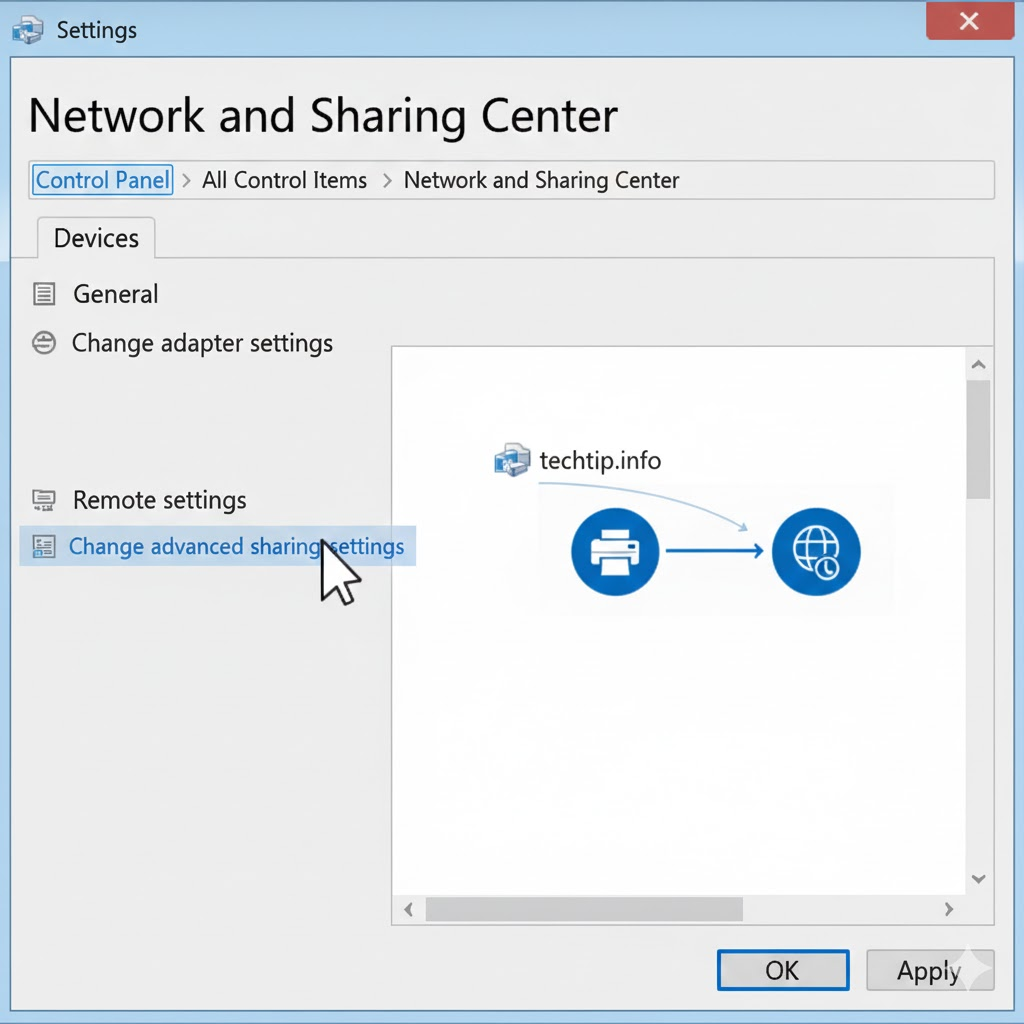
Task: Click the Change adapter settings icon
Action: [x=44, y=343]
